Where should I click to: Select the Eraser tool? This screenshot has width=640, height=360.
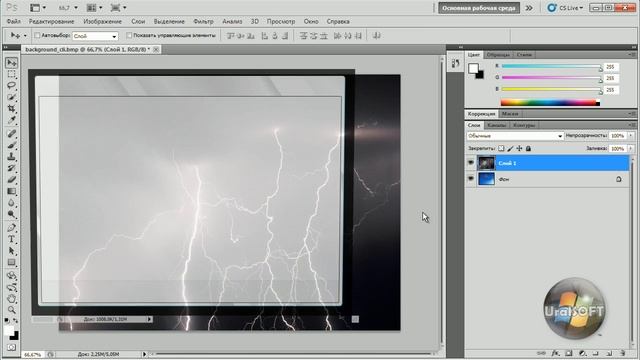pyautogui.click(x=11, y=180)
